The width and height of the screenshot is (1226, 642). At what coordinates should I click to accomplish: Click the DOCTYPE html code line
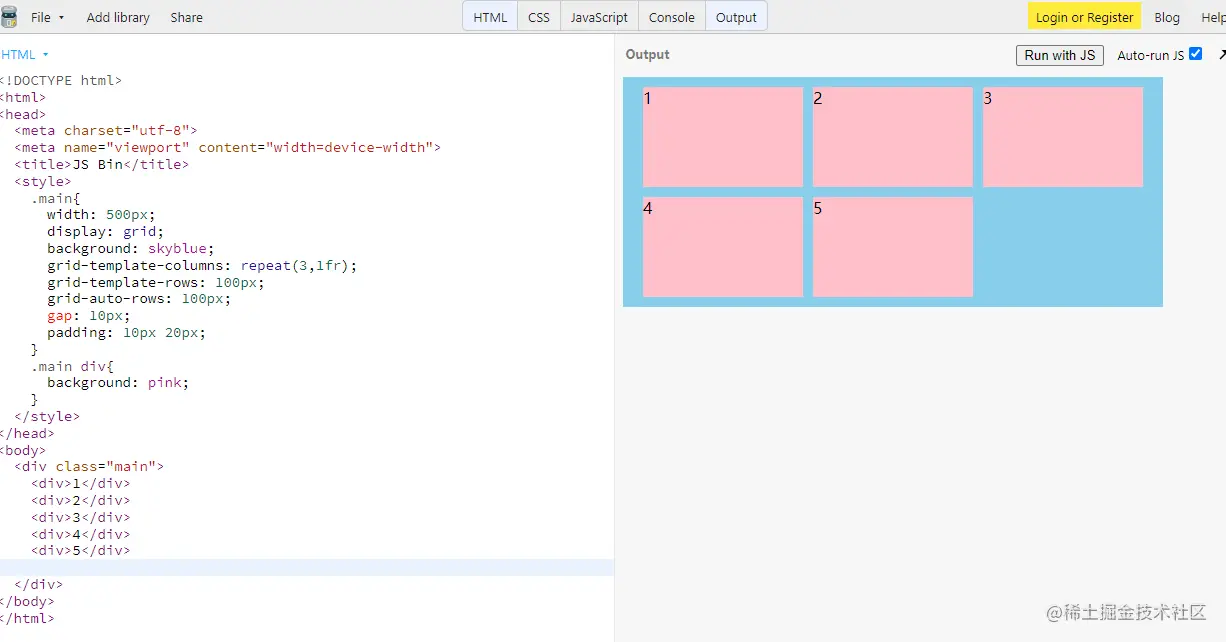tap(61, 80)
